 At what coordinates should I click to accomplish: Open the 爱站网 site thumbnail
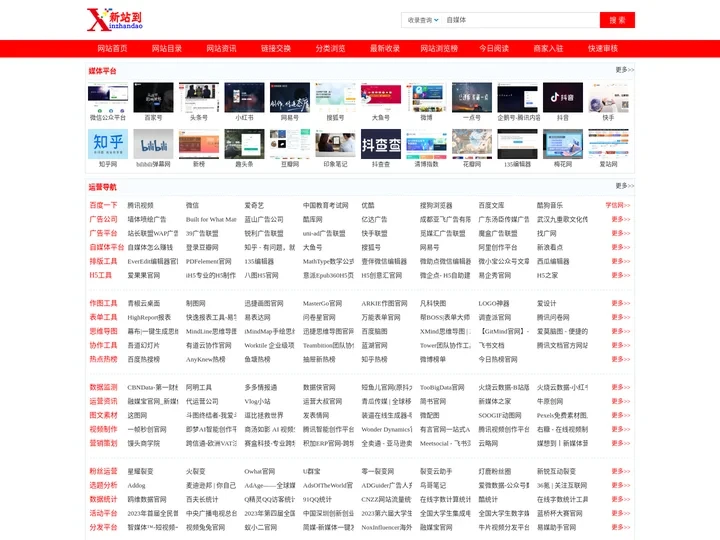click(x=608, y=144)
